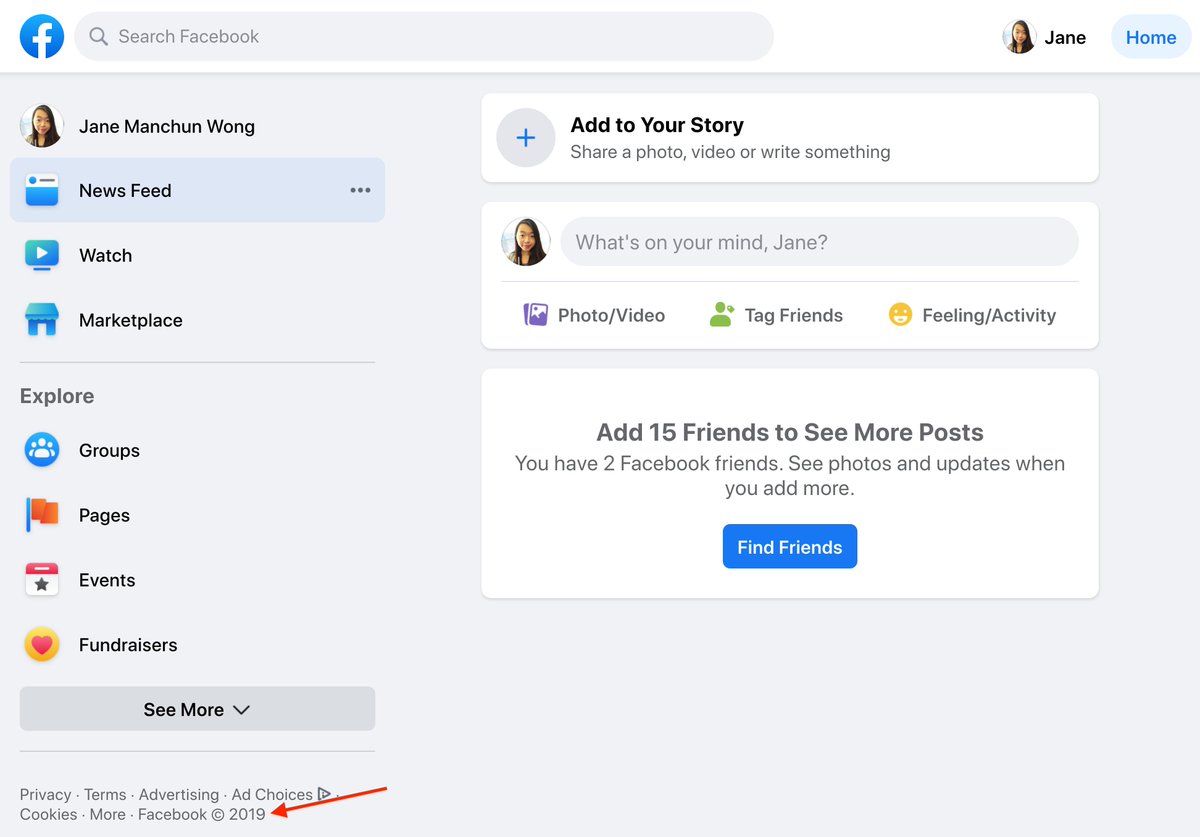Viewport: 1200px width, 837px height.
Task: Choose Tag Friends post option
Action: [x=776, y=315]
